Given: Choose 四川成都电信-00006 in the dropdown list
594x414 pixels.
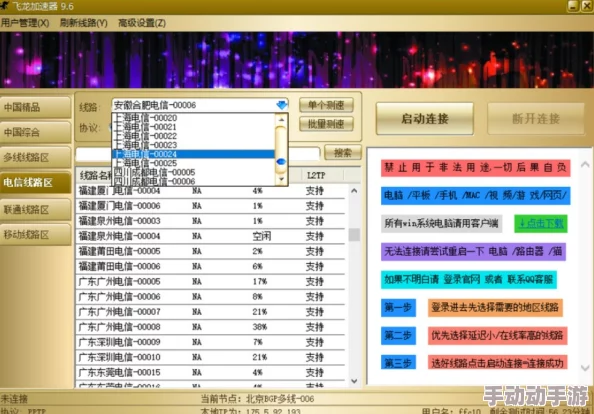Looking at the screenshot, I should (x=193, y=181).
